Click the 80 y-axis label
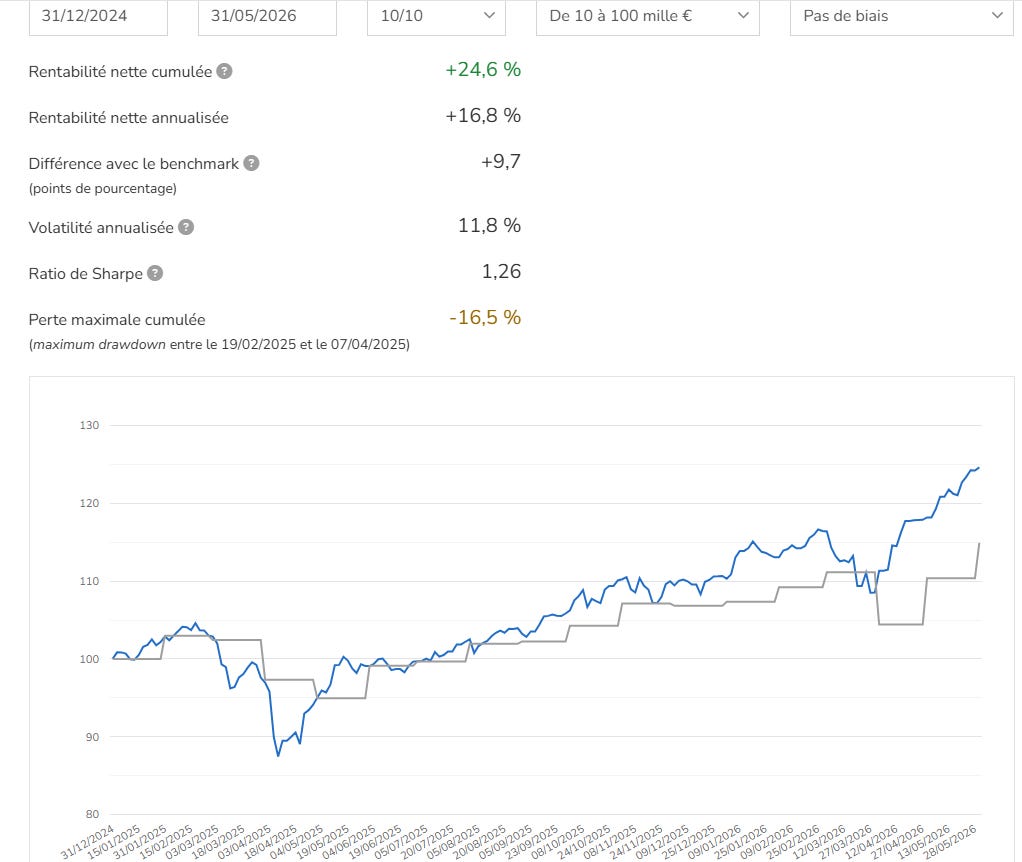This screenshot has width=1022, height=862. (92, 814)
